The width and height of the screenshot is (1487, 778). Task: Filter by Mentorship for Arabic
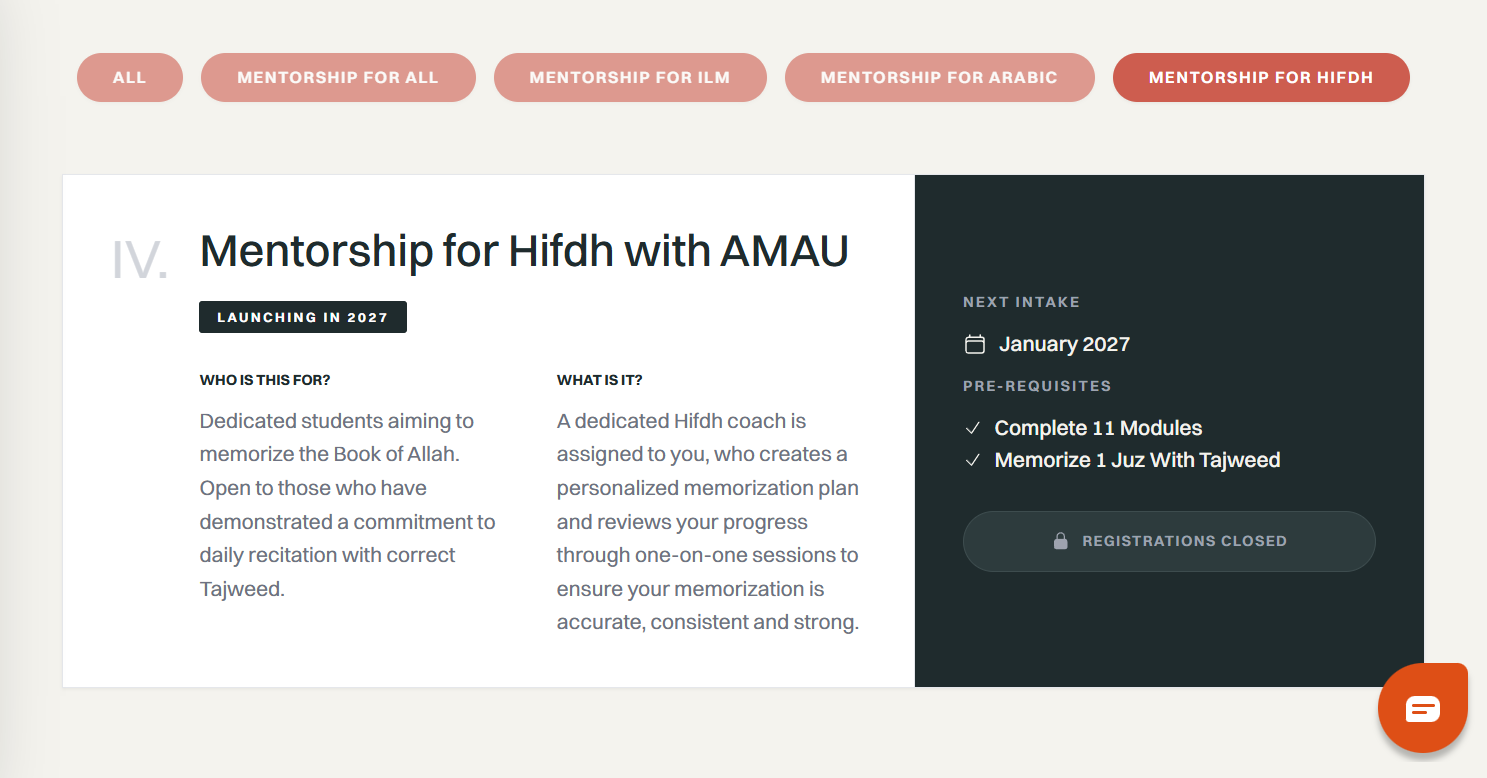pos(939,77)
